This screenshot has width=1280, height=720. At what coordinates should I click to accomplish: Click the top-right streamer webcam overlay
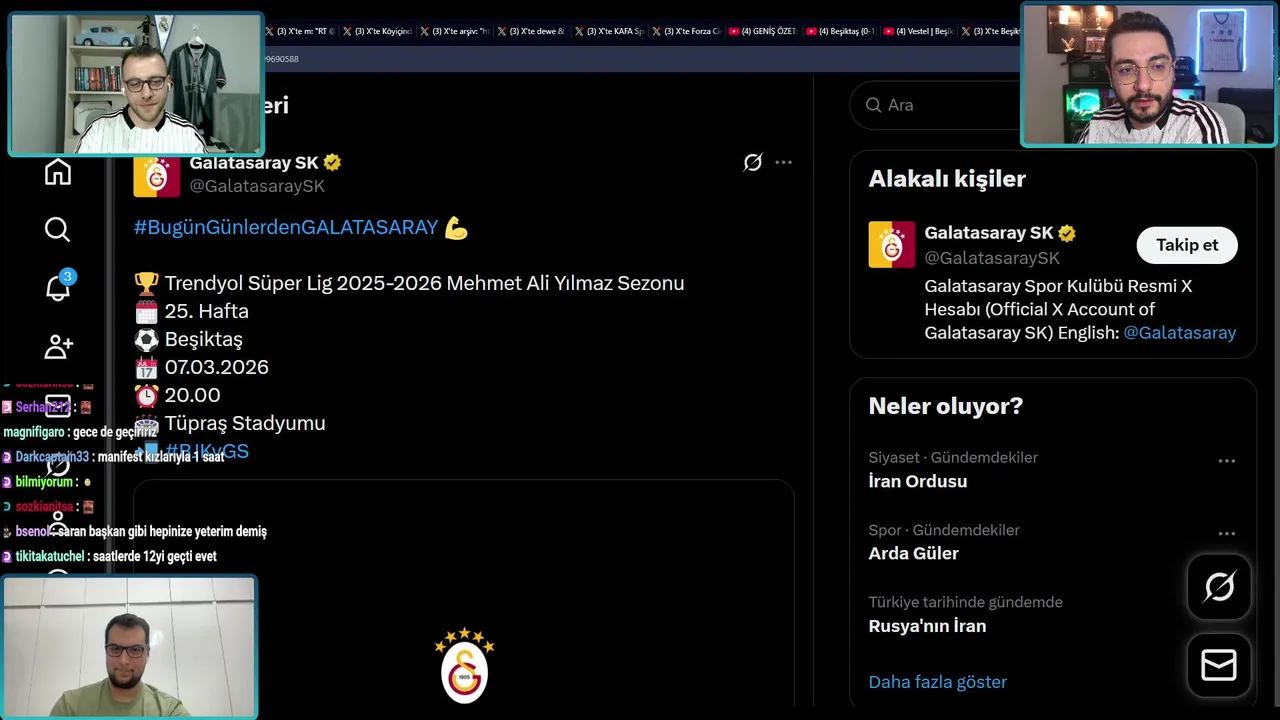1148,75
